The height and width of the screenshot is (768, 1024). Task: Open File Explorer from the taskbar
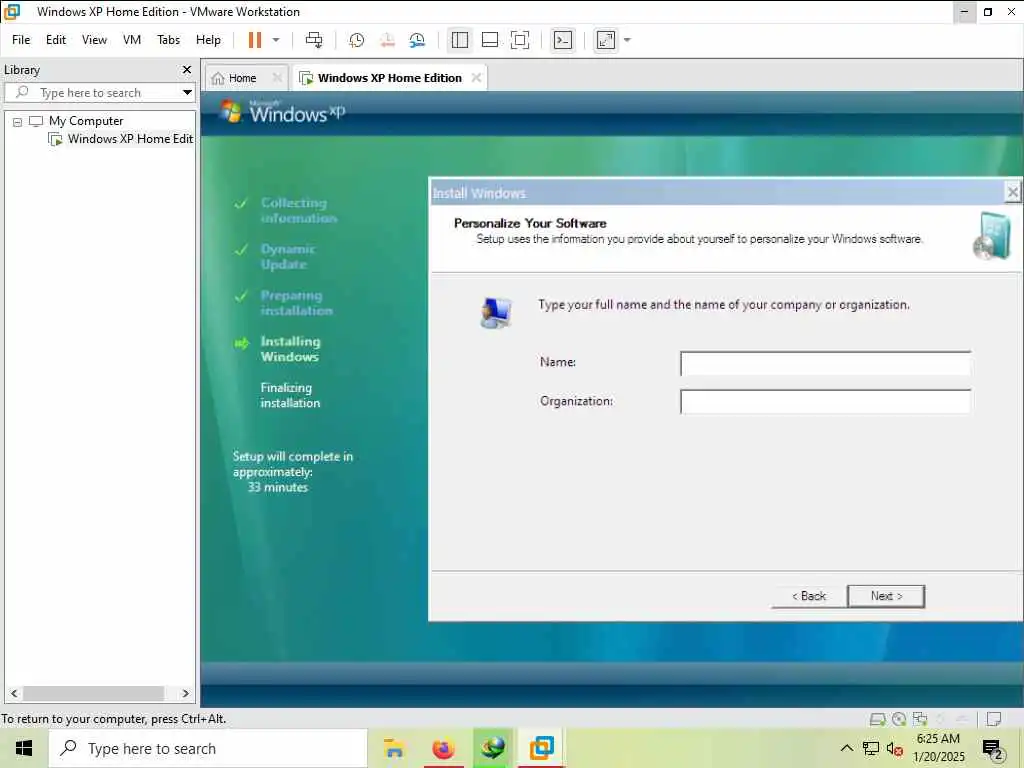coord(394,748)
